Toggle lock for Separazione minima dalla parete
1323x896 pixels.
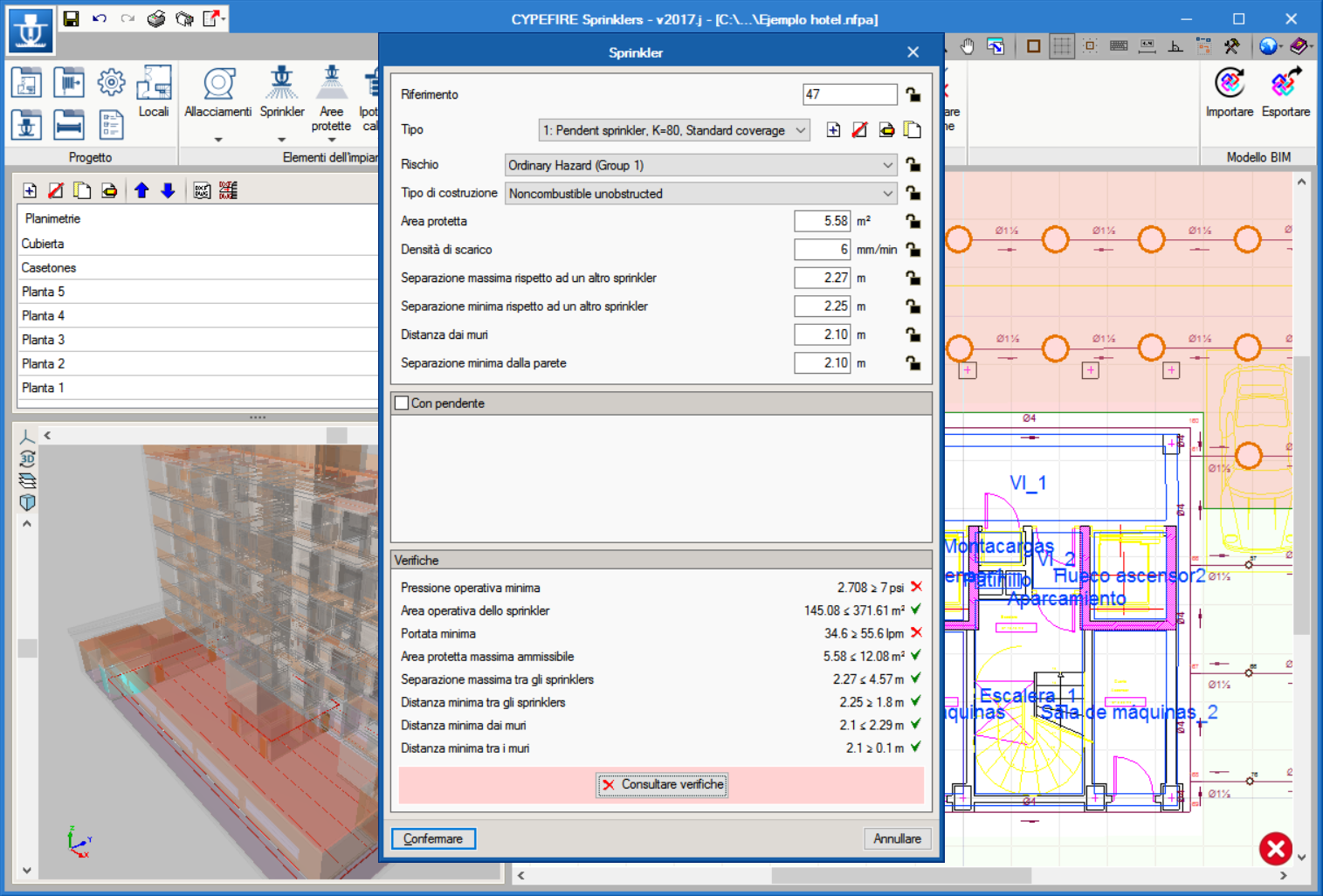pyautogui.click(x=913, y=362)
